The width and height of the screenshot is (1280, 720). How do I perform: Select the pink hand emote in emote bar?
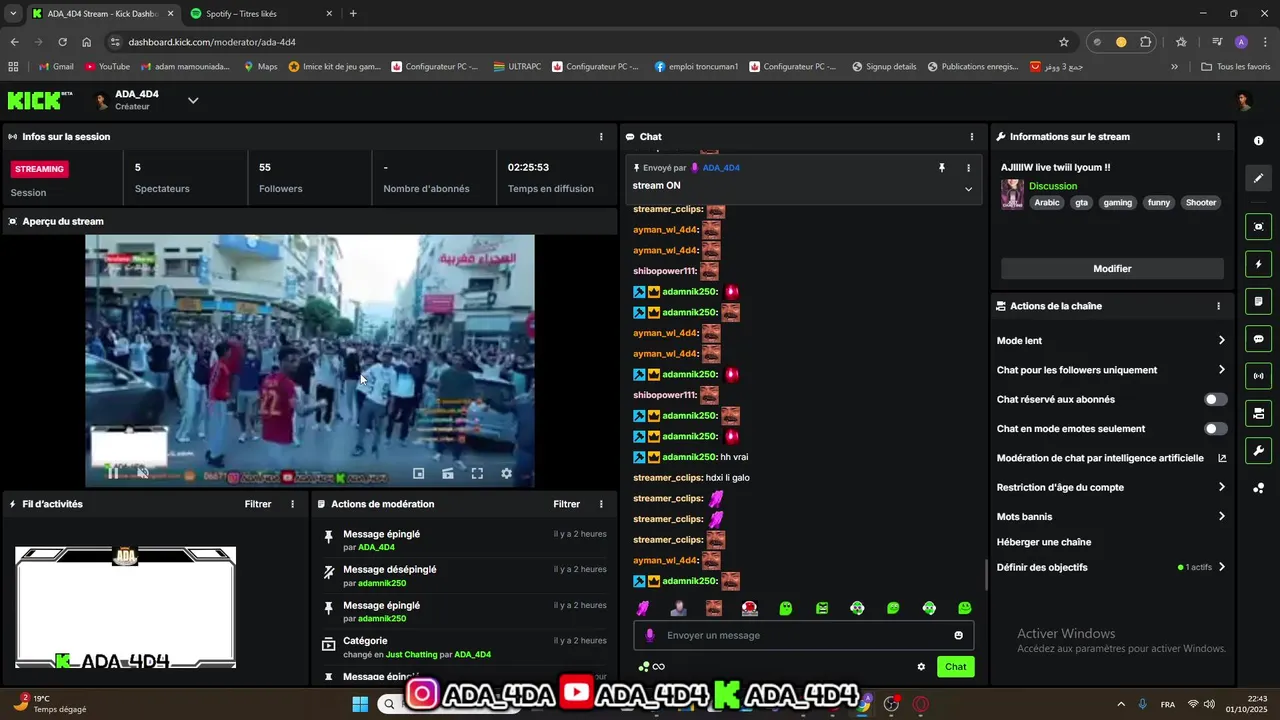[643, 608]
